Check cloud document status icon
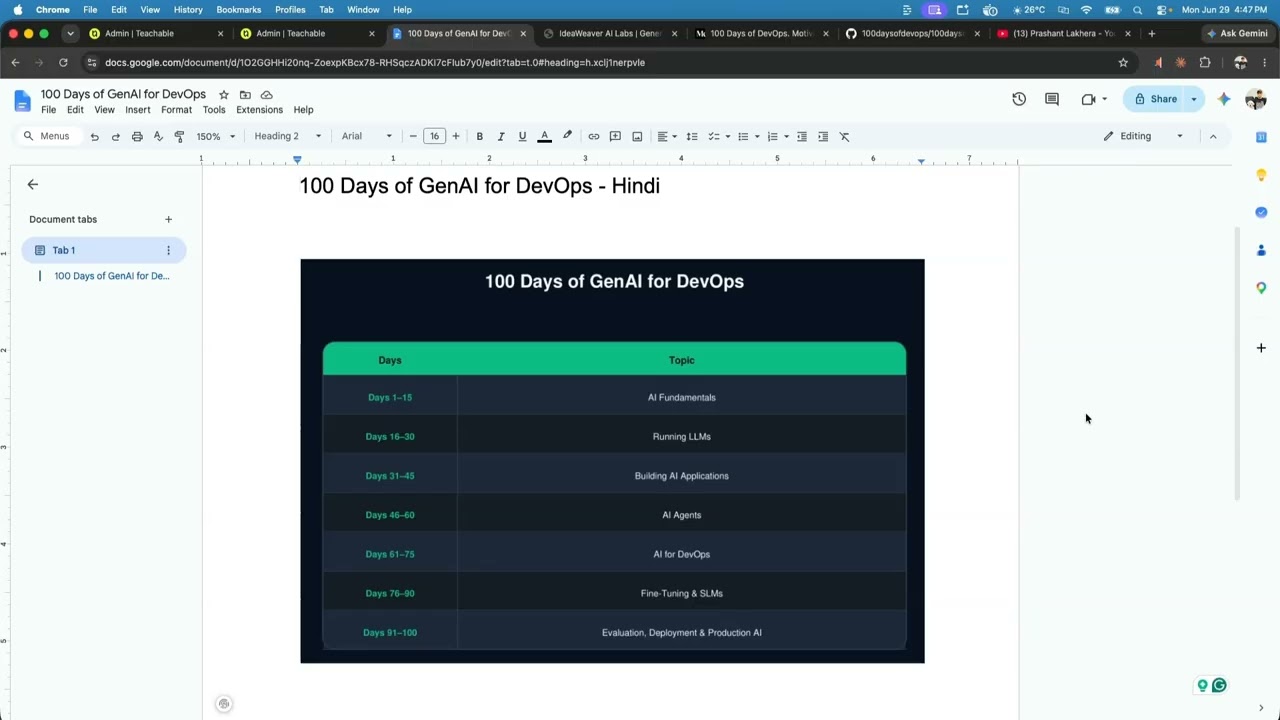1280x720 pixels. click(266, 94)
